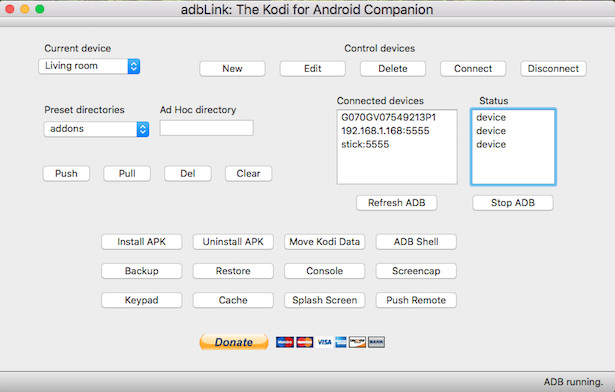Click Refresh ADB
615x392 pixels.
tap(397, 203)
